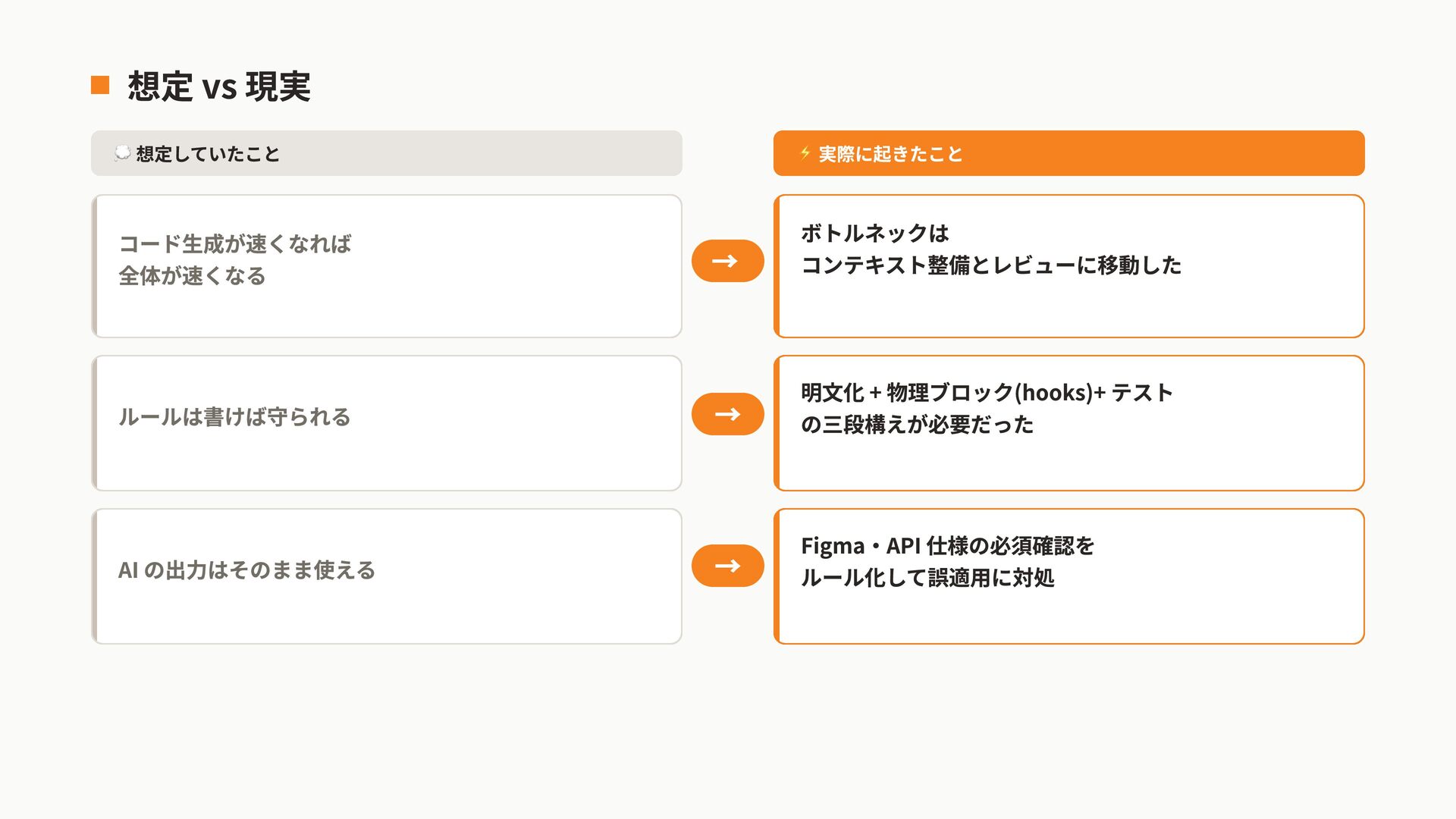Click the 実際に起きたこと orange header bar
Viewport: 1456px width, 819px height.
[x=1069, y=153]
